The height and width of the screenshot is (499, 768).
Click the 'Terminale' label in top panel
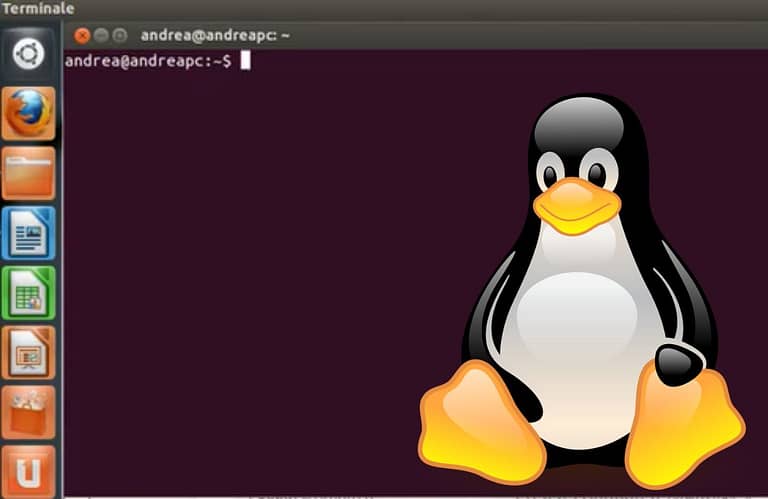click(38, 8)
